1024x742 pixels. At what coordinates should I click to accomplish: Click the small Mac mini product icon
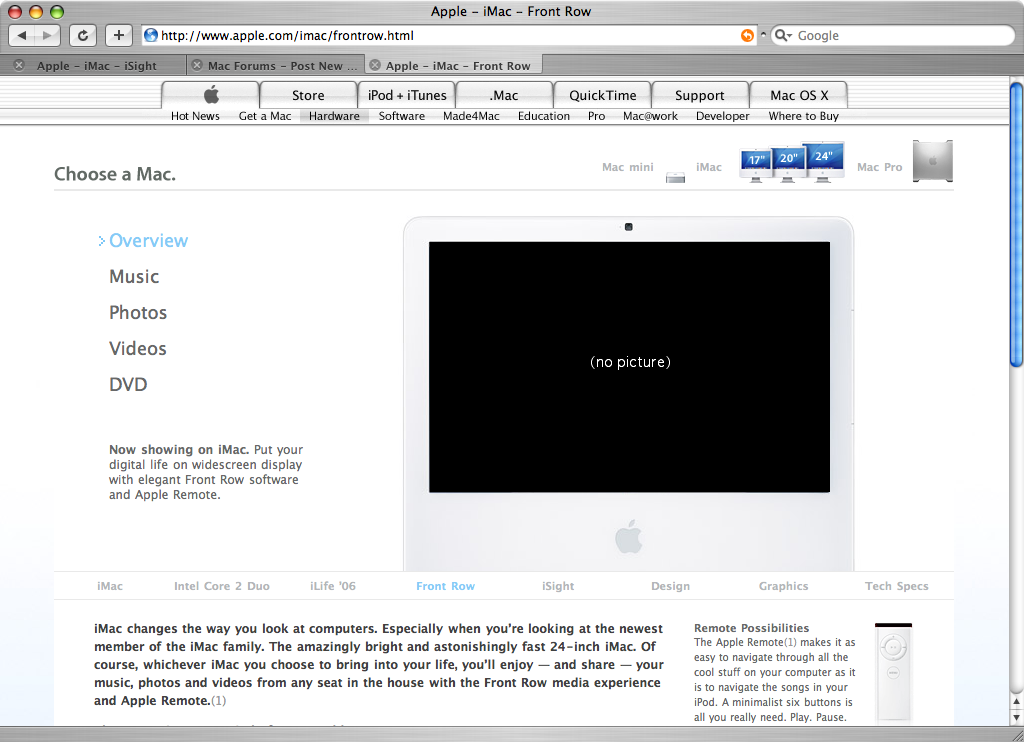point(675,177)
